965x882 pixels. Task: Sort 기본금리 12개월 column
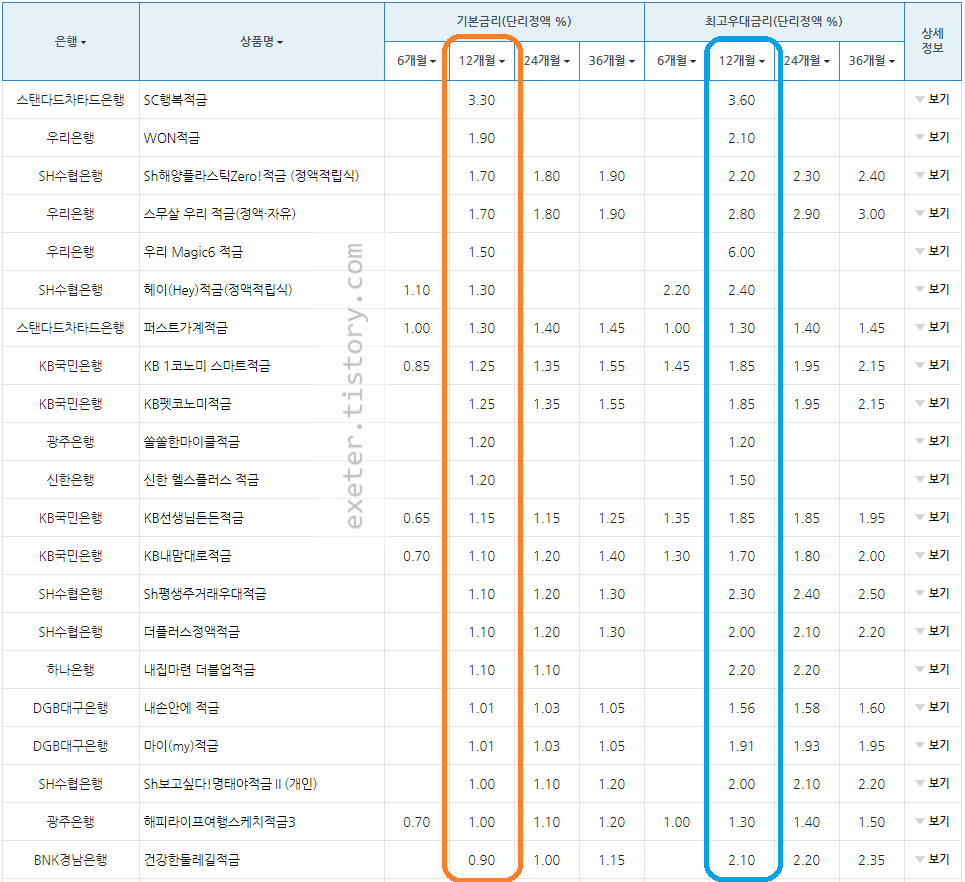click(482, 60)
